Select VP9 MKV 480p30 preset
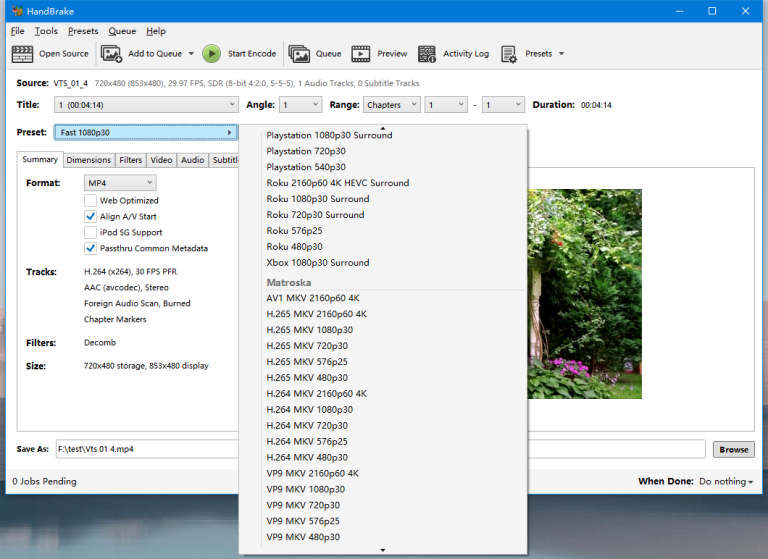The width and height of the screenshot is (768, 559). [x=303, y=537]
